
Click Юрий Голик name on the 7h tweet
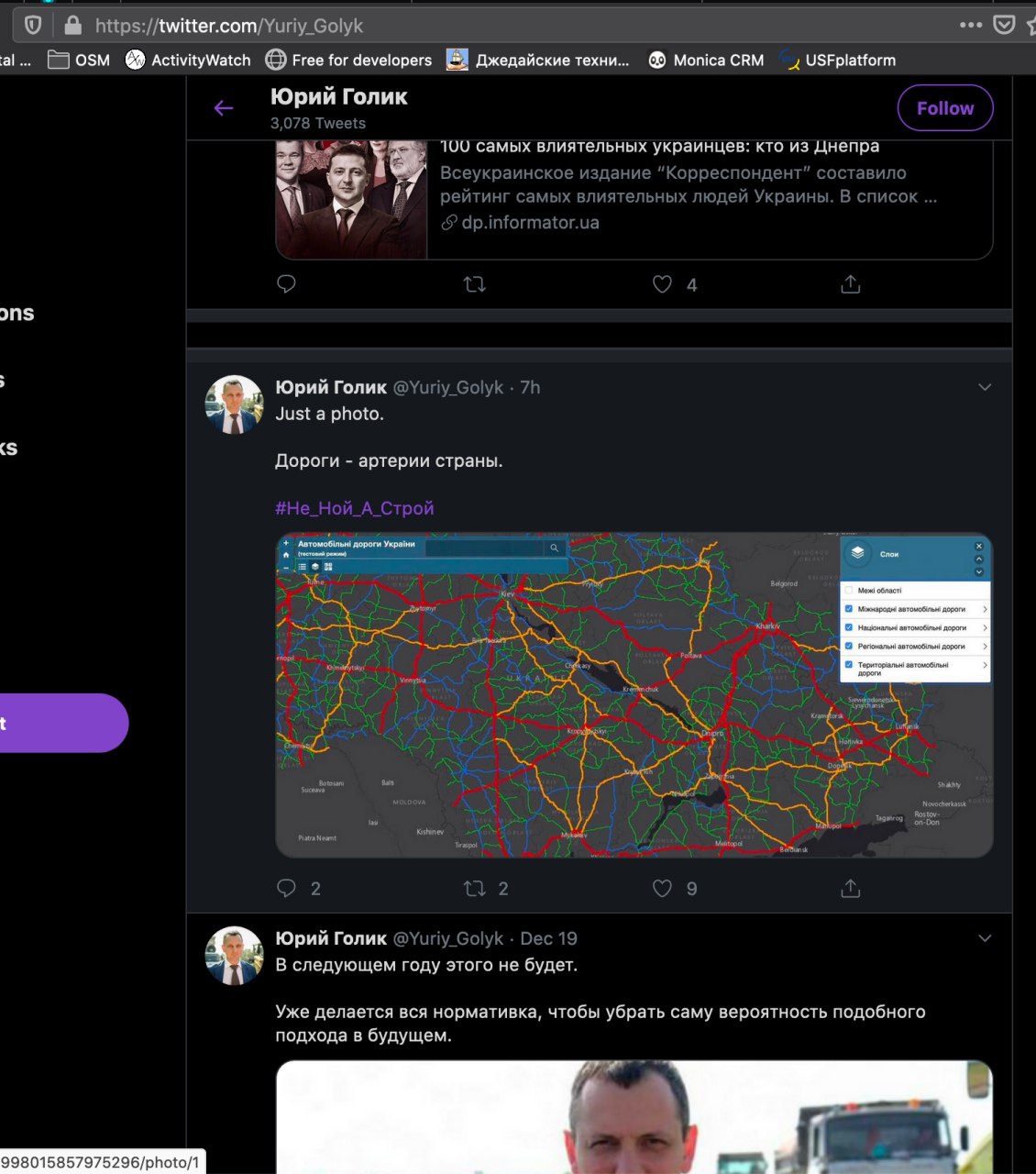(x=331, y=387)
